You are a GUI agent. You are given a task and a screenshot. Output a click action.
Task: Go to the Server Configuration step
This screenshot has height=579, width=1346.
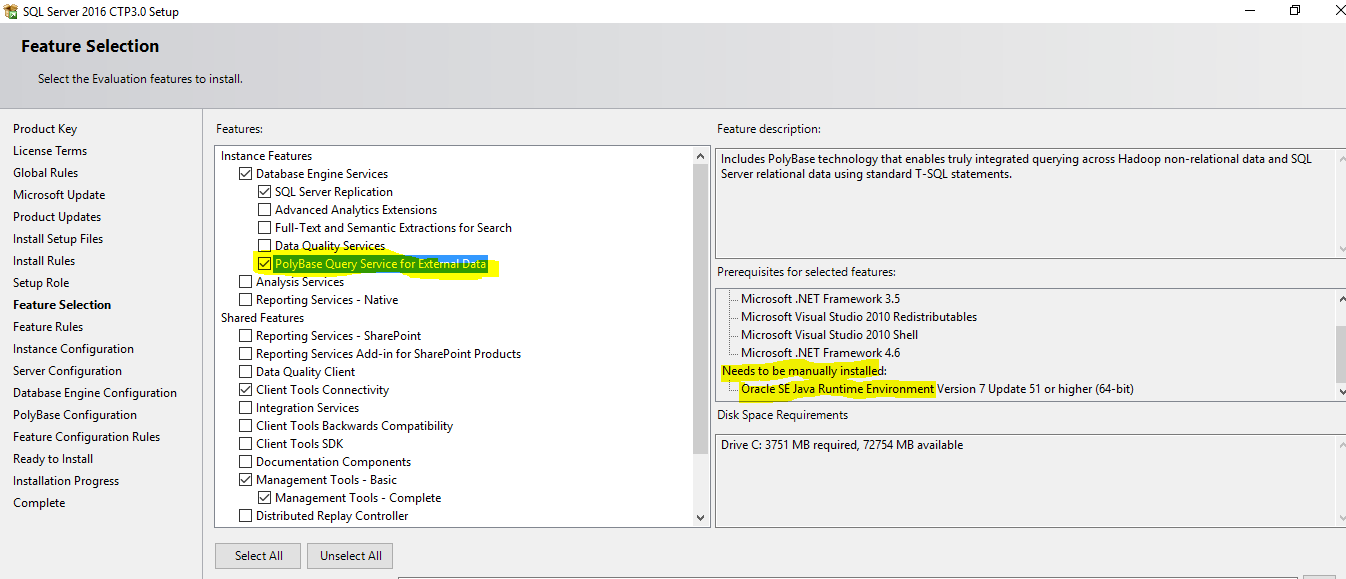(x=67, y=371)
